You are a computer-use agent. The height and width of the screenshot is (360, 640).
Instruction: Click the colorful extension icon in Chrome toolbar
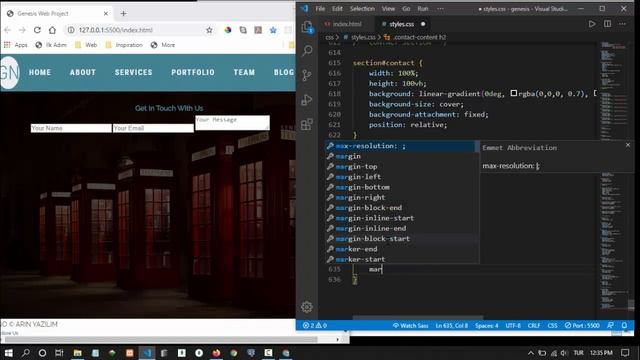pos(228,30)
